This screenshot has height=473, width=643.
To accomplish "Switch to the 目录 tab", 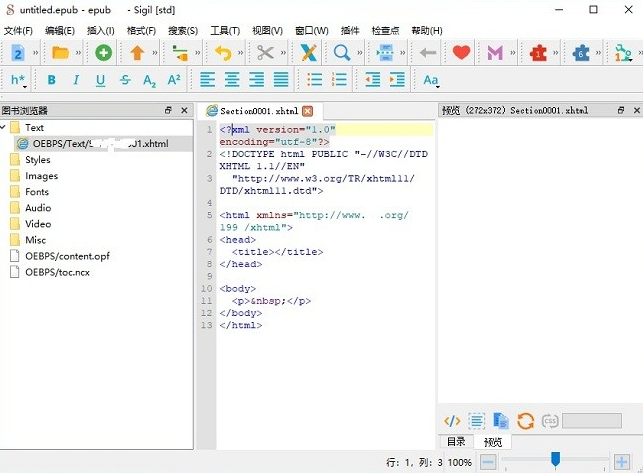I will 456,442.
